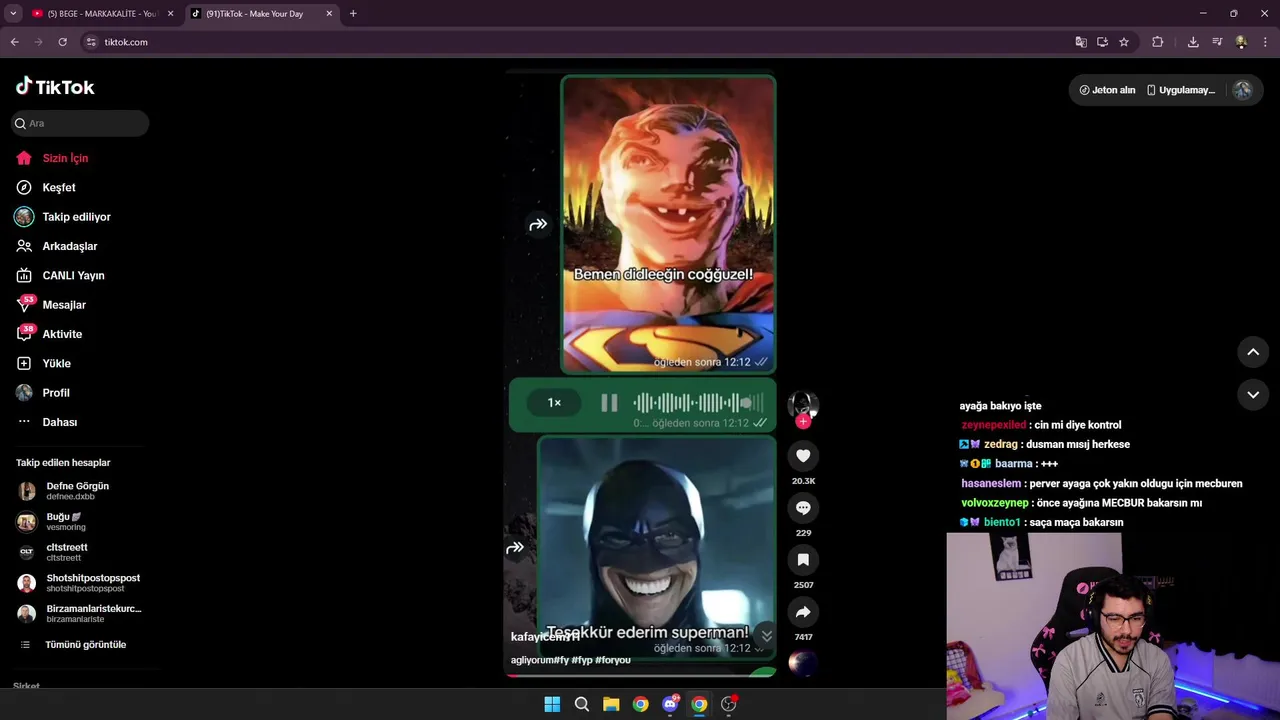Viewport: 1280px width, 720px height.
Task: Click the #foryou hashtag
Action: [x=613, y=660]
